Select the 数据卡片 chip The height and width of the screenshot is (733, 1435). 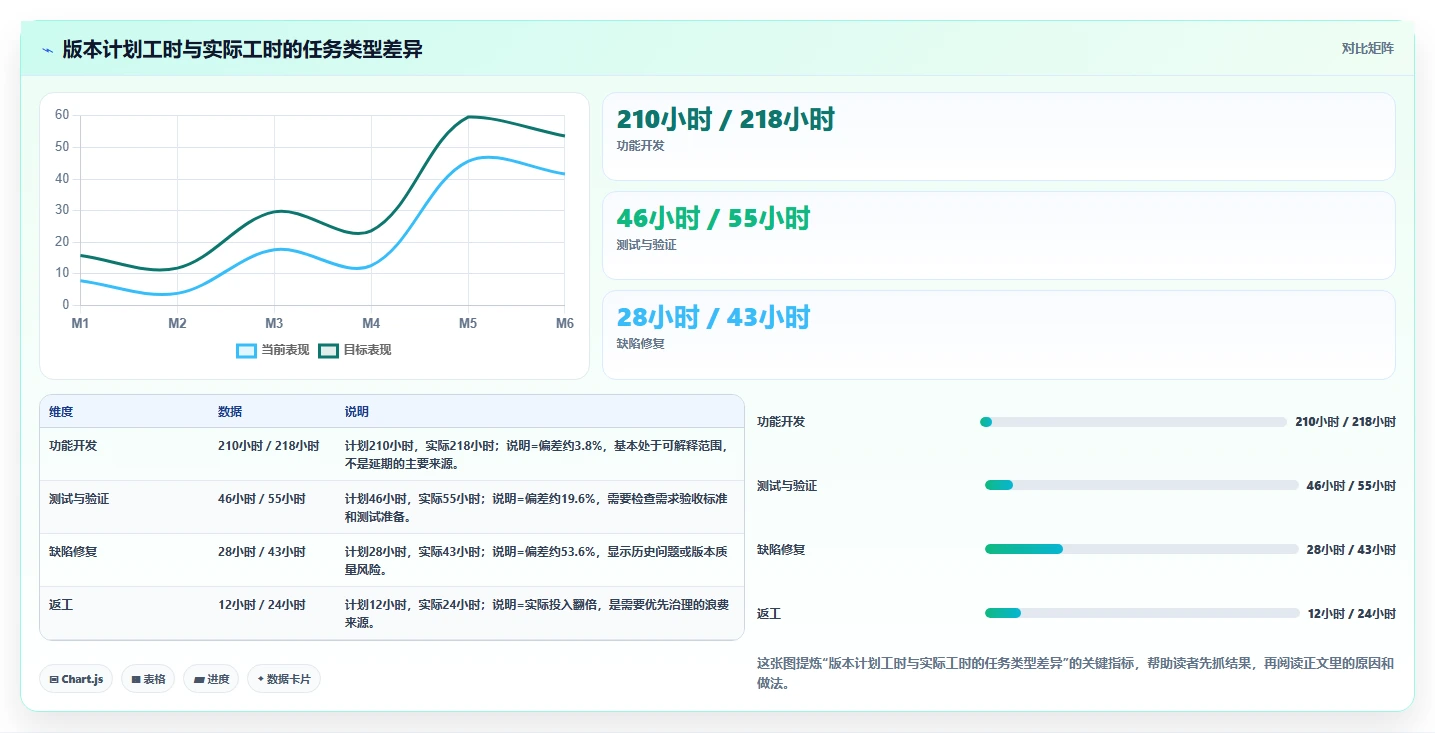(x=284, y=679)
